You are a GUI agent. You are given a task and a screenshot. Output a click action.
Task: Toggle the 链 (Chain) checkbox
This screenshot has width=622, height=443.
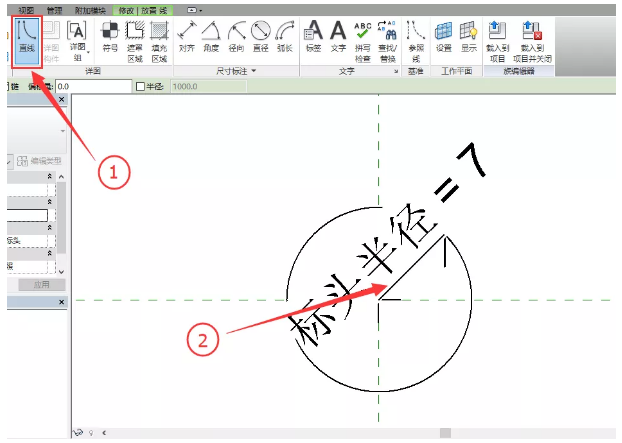(9, 86)
